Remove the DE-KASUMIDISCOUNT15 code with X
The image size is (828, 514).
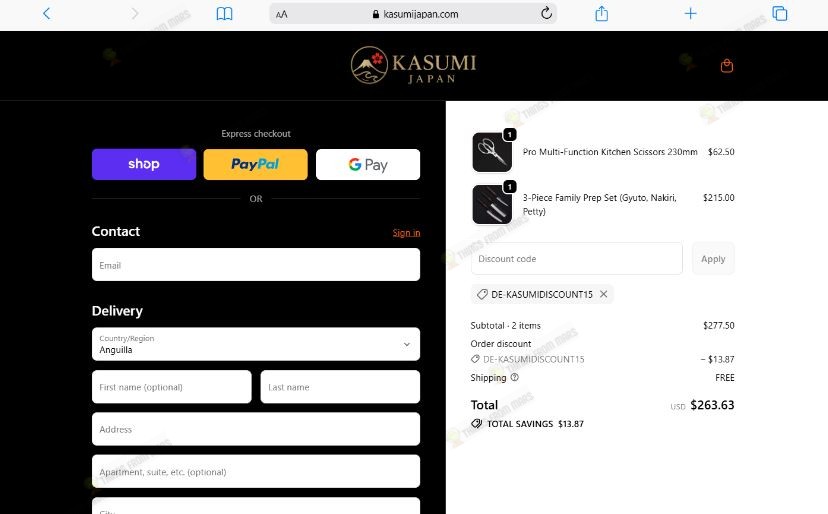(604, 294)
